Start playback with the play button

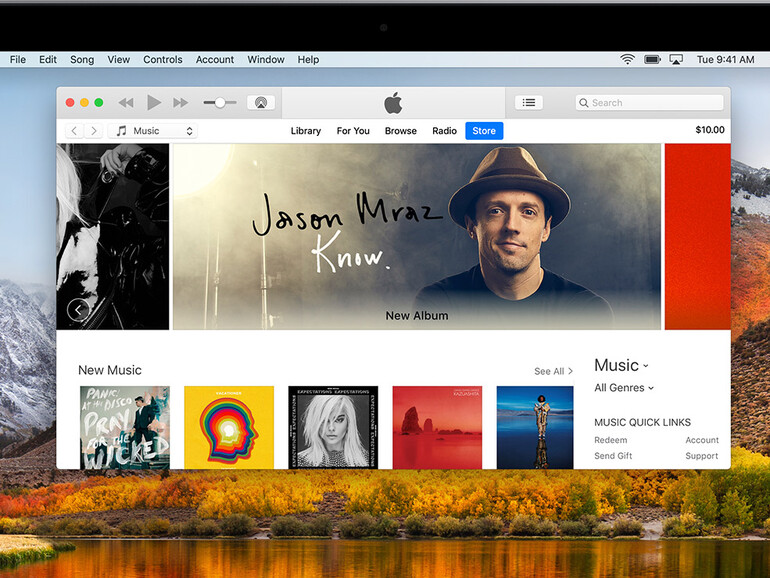(154, 103)
